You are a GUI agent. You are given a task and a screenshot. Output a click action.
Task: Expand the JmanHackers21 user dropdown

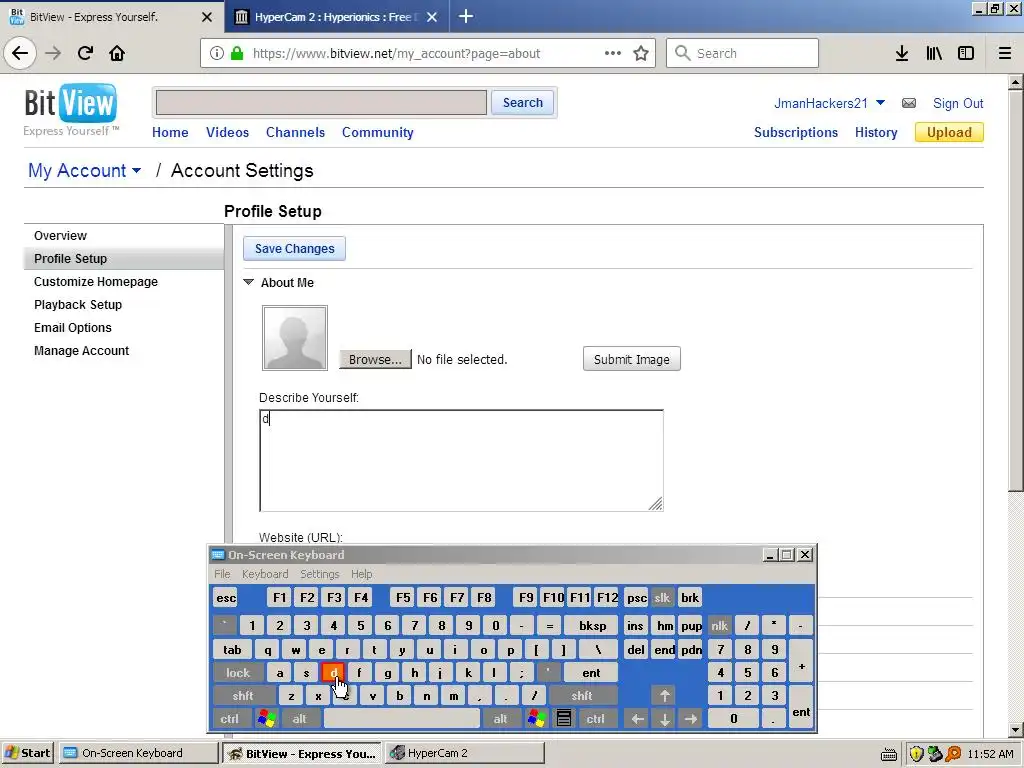click(880, 103)
